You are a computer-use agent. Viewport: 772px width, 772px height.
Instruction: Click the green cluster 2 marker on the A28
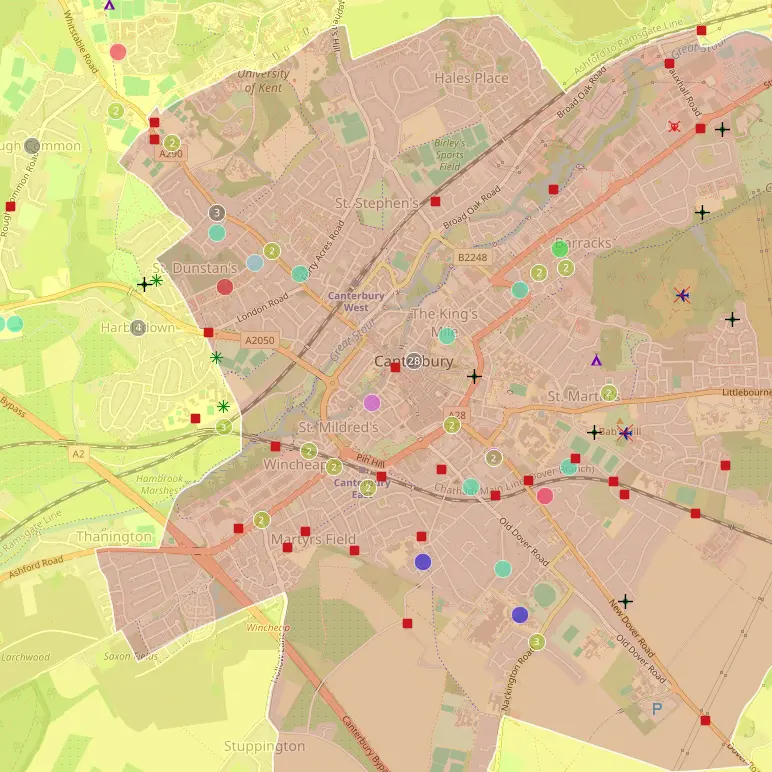(x=452, y=425)
